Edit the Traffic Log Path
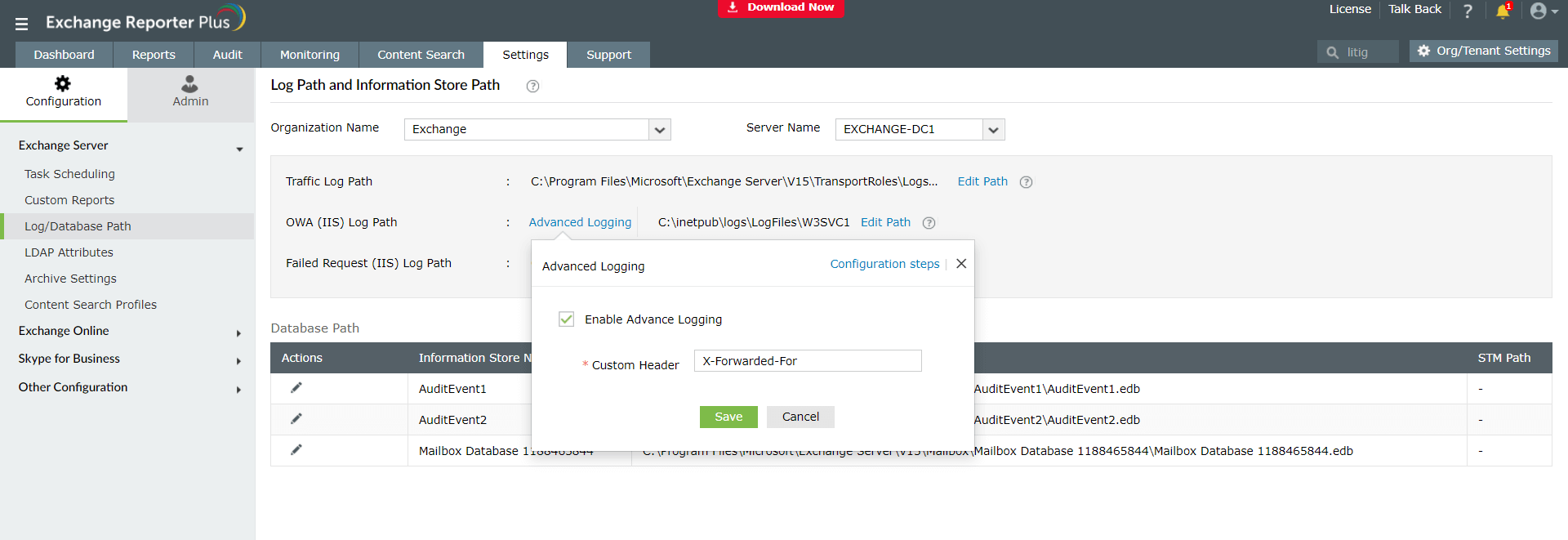Image resolution: width=1568 pixels, height=540 pixels. click(982, 181)
